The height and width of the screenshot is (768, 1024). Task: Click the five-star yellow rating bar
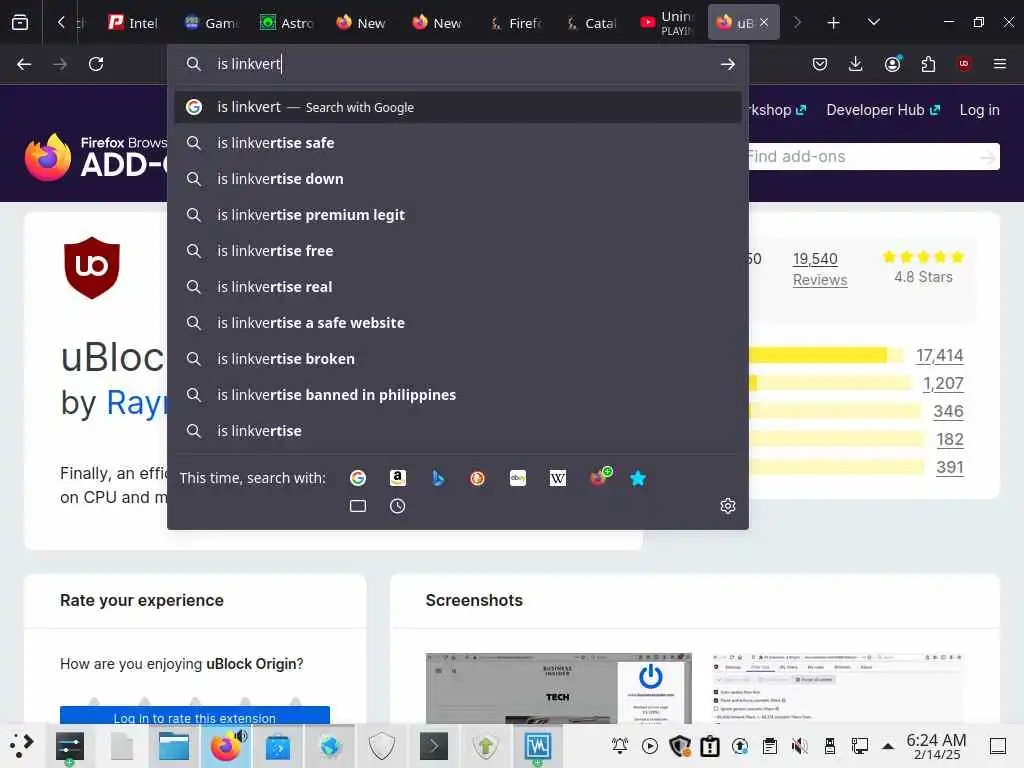[x=825, y=355]
